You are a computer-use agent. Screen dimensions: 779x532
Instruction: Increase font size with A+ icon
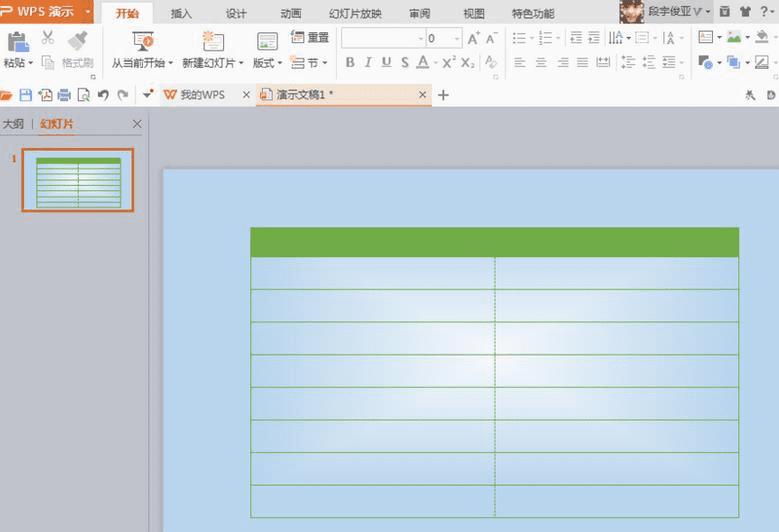(473, 38)
